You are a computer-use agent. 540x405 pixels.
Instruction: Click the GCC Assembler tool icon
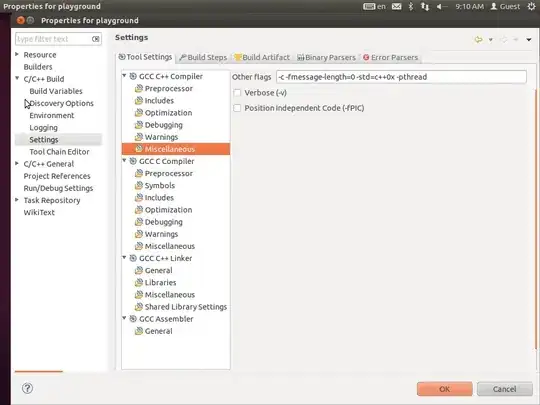coord(133,319)
